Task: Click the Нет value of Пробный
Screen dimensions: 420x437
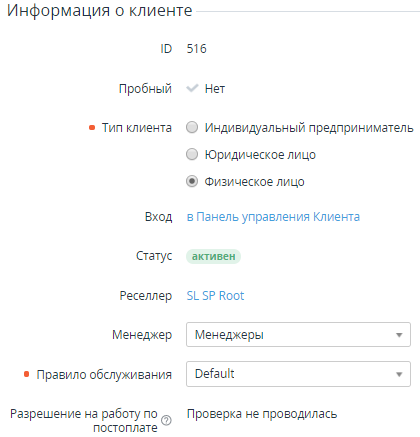Action: (215, 89)
